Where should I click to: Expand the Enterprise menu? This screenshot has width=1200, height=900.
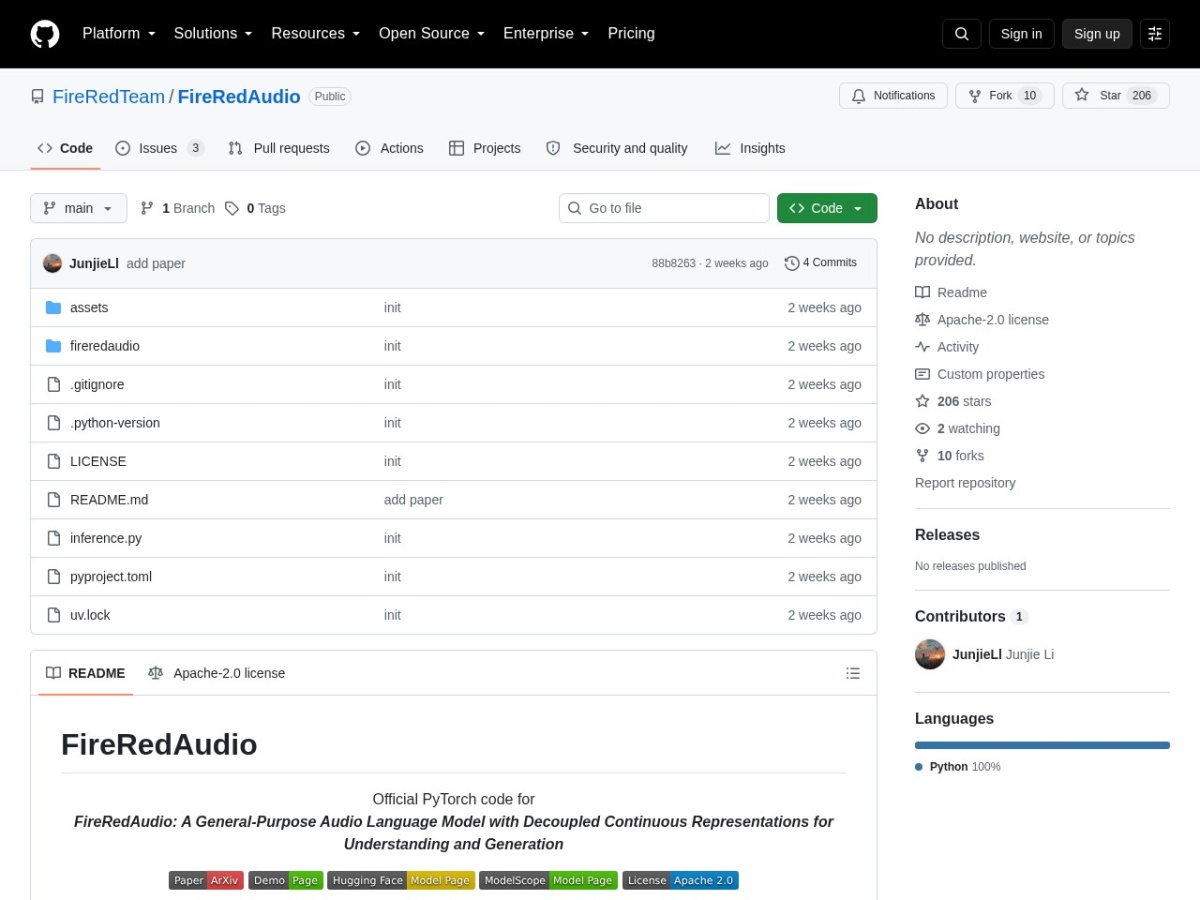click(x=546, y=34)
